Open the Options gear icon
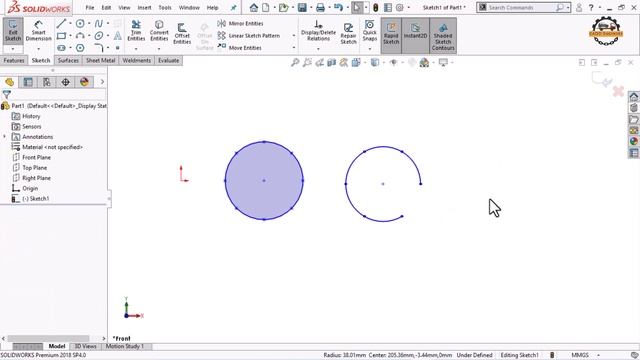Image resolution: width=640 pixels, height=360 pixels. pyautogui.click(x=400, y=7)
